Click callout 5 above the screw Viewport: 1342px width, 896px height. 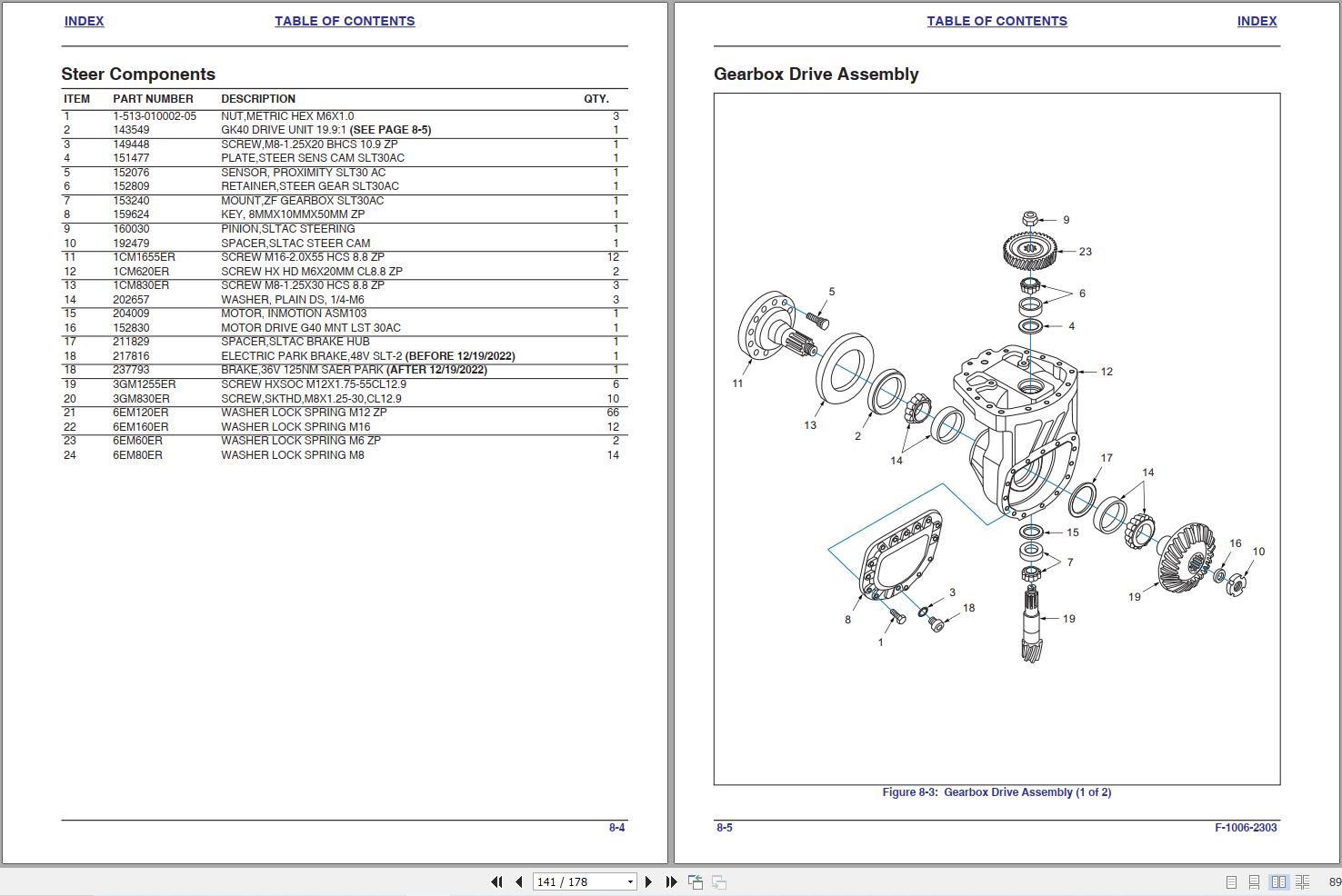click(831, 292)
